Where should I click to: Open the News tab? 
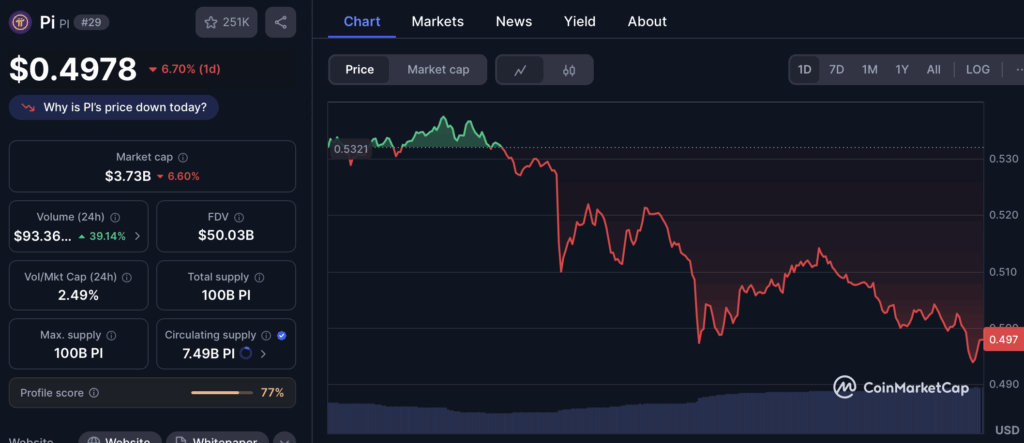click(x=514, y=22)
